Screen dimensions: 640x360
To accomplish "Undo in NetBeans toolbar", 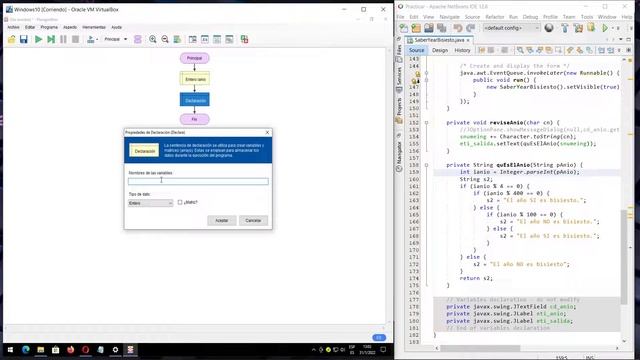I will 458,28.
